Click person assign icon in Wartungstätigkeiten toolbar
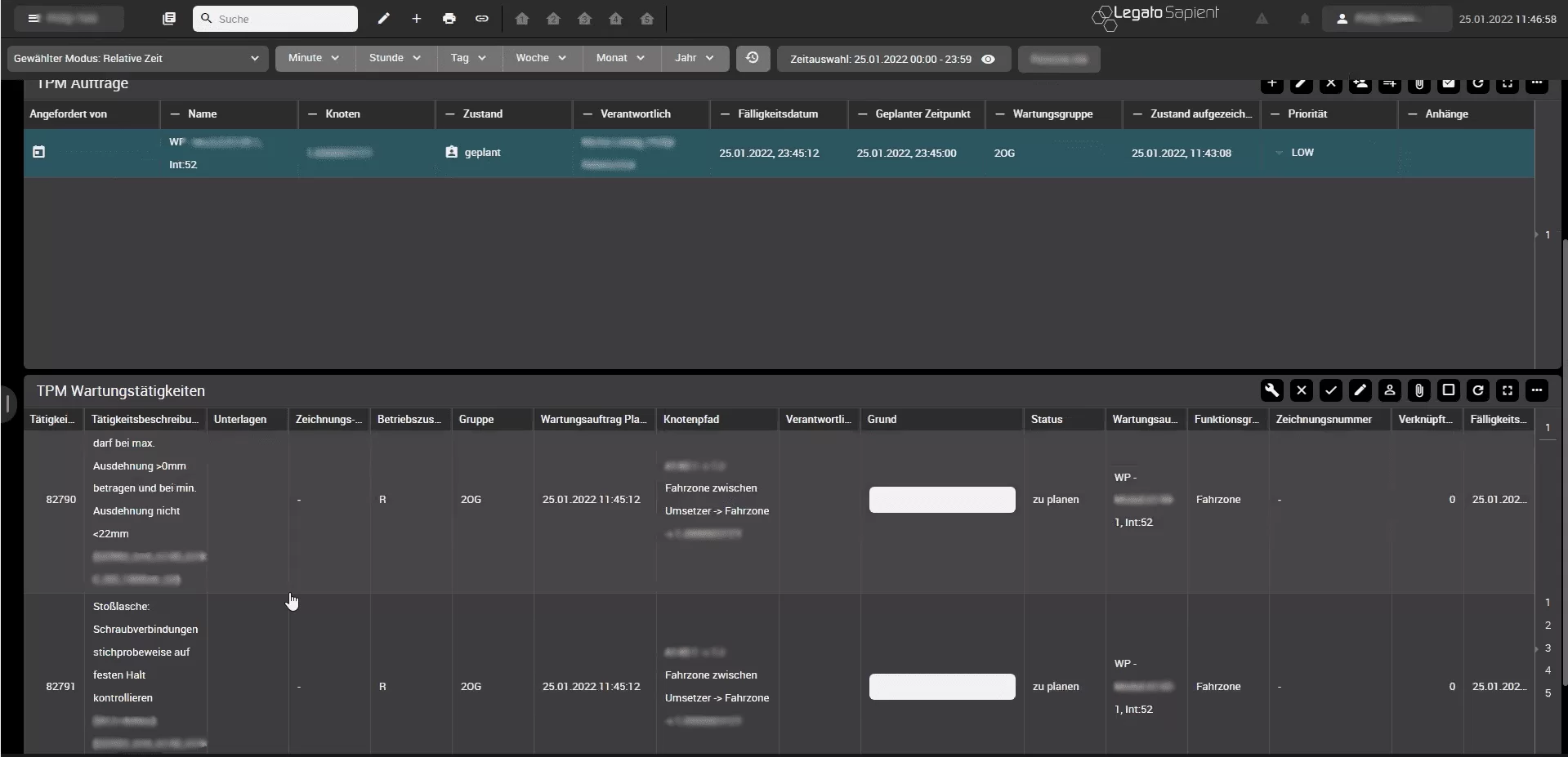 (x=1390, y=390)
